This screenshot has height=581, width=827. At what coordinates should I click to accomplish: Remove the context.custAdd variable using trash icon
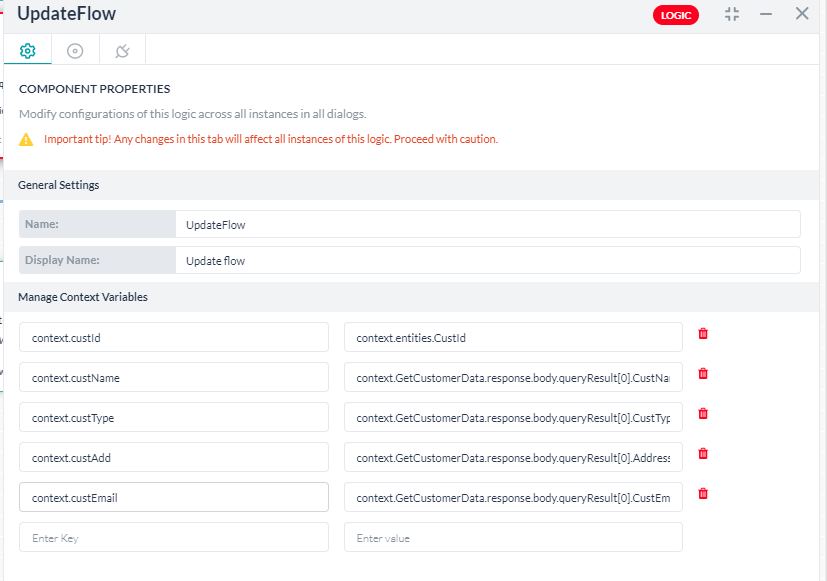[702, 452]
